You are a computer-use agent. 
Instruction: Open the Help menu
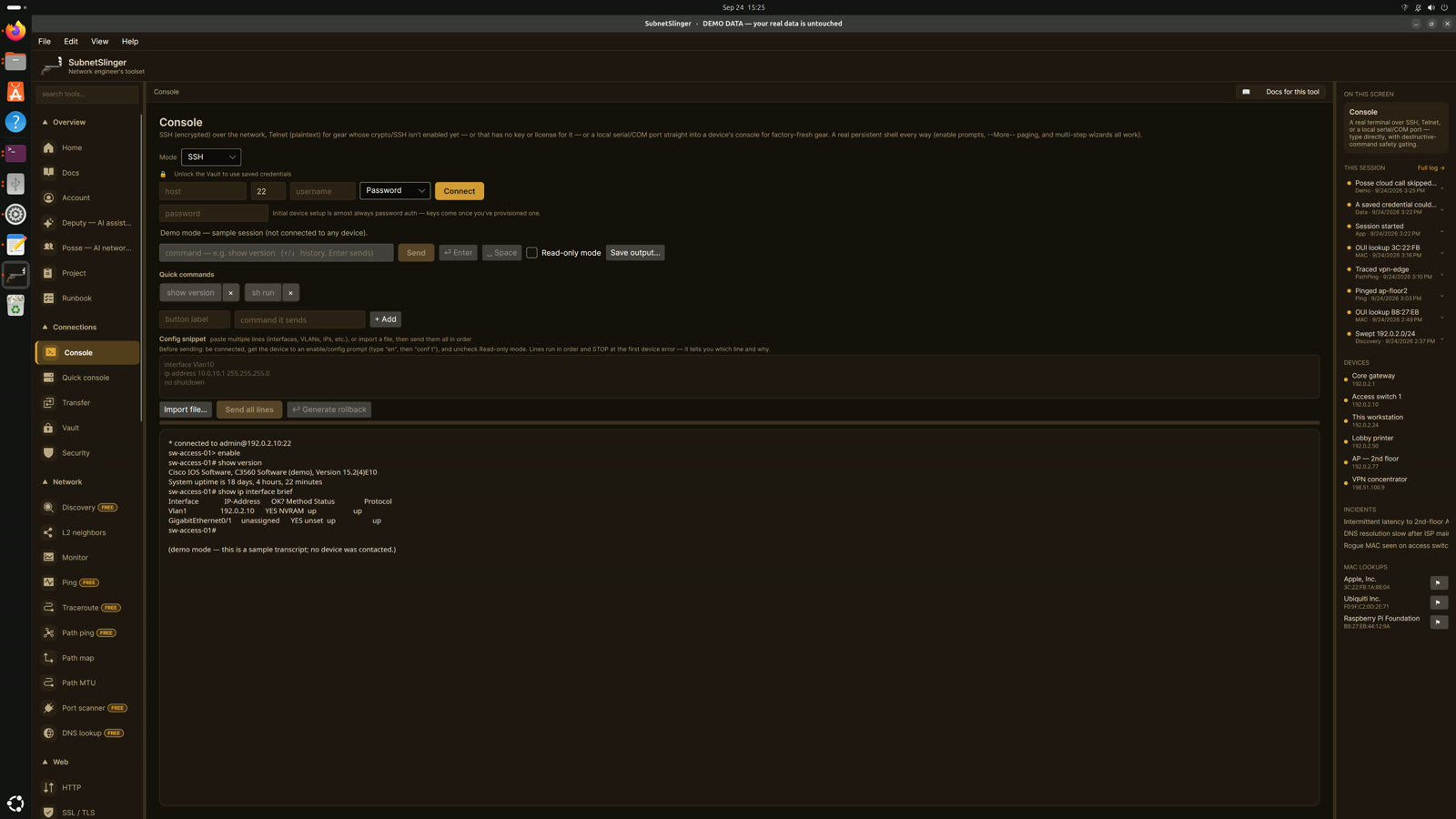coord(130,42)
